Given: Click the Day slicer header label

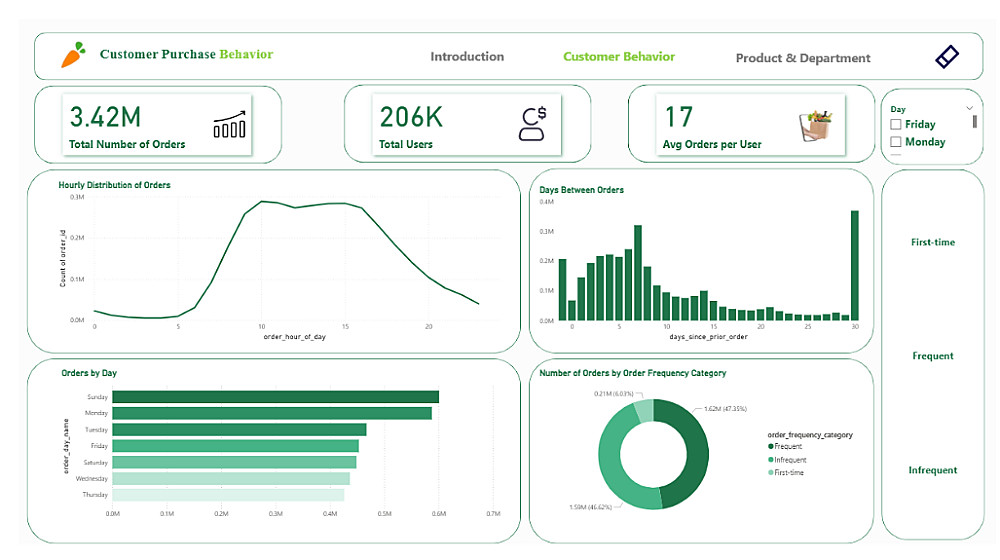Looking at the screenshot, I should pyautogui.click(x=898, y=109).
